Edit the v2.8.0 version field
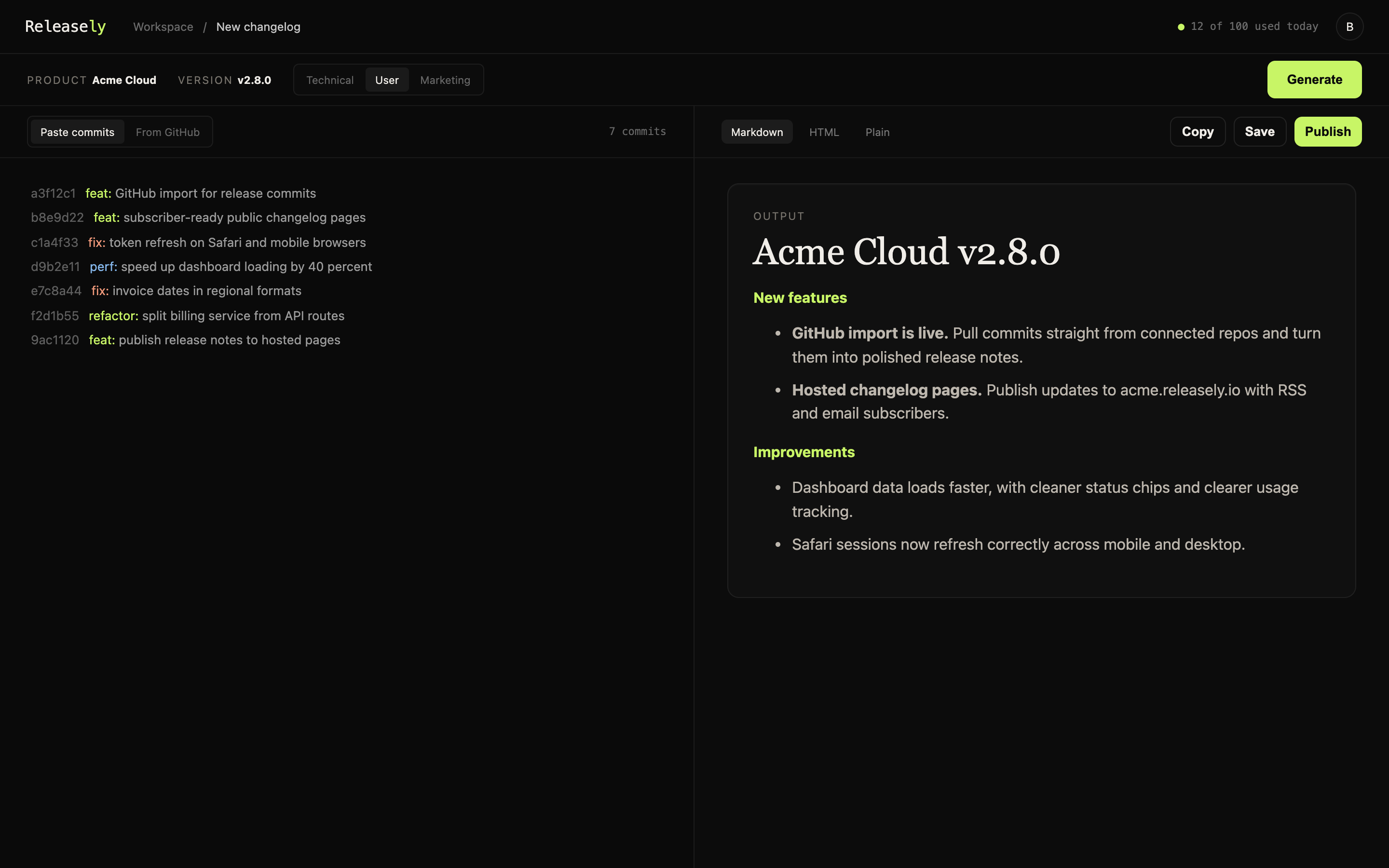This screenshot has width=1389, height=868. (254, 80)
